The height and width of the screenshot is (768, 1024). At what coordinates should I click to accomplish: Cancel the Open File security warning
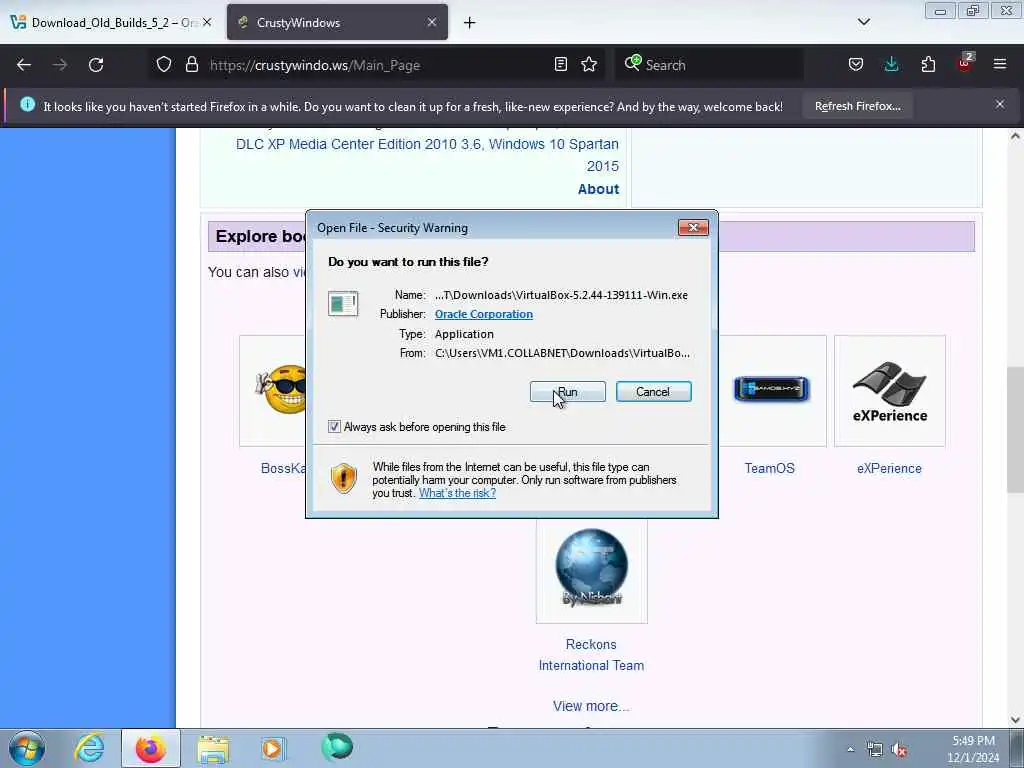[x=653, y=392]
